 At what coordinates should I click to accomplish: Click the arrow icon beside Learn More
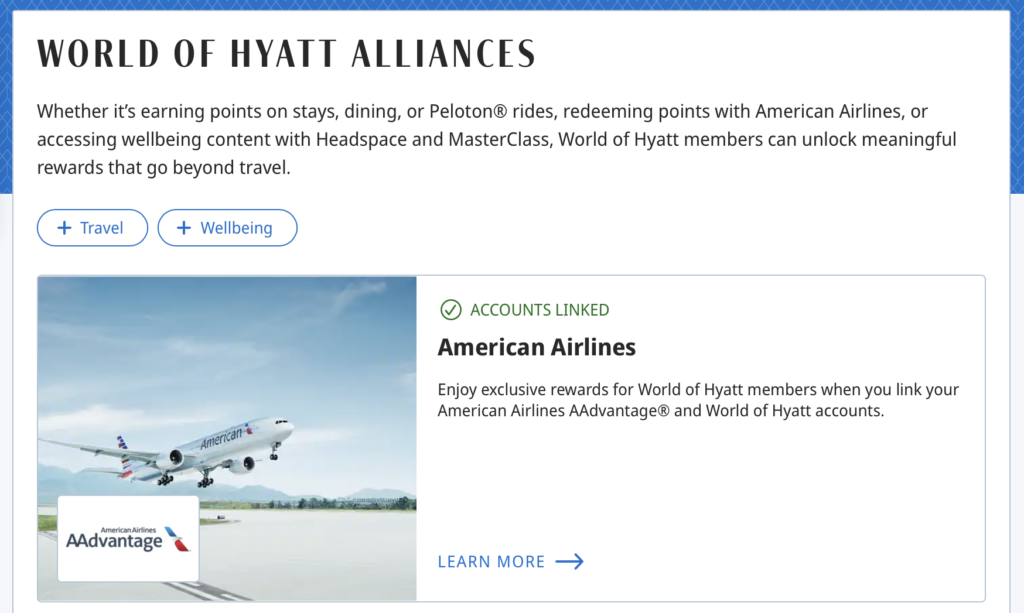[570, 562]
